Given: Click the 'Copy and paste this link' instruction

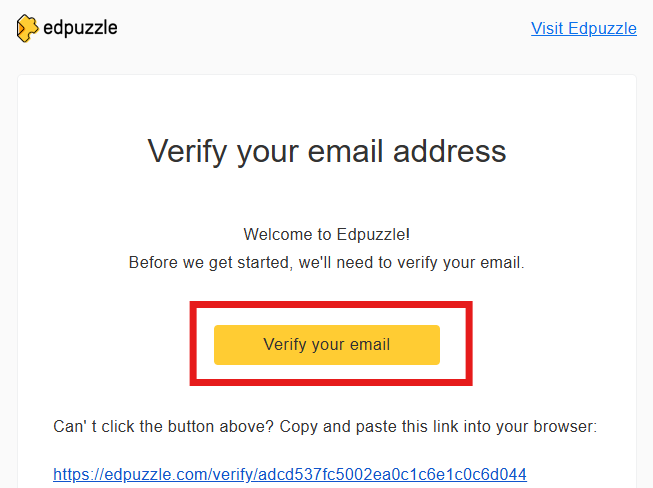Looking at the screenshot, I should click(x=325, y=427).
